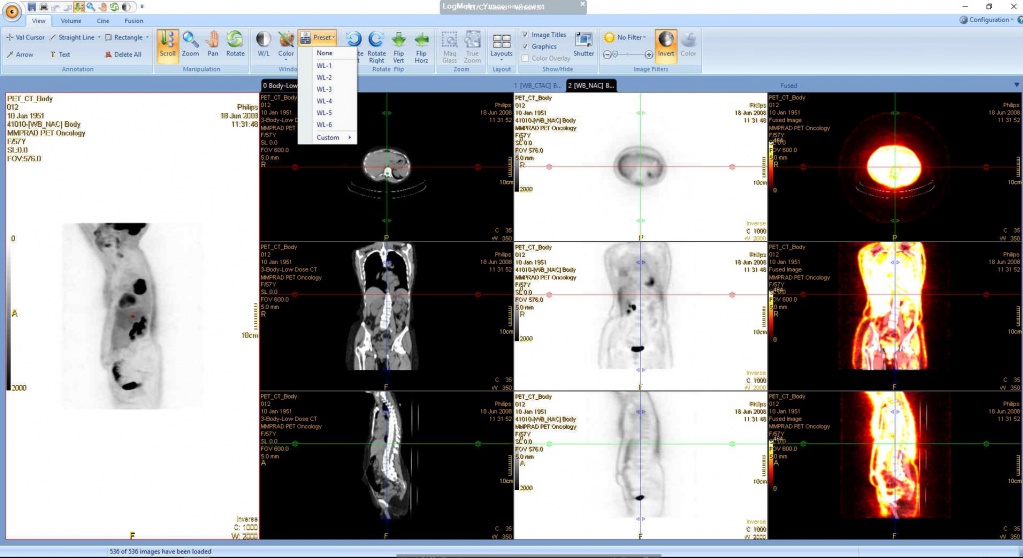
Task: Toggle the Graphics checkbox
Action: click(x=526, y=46)
